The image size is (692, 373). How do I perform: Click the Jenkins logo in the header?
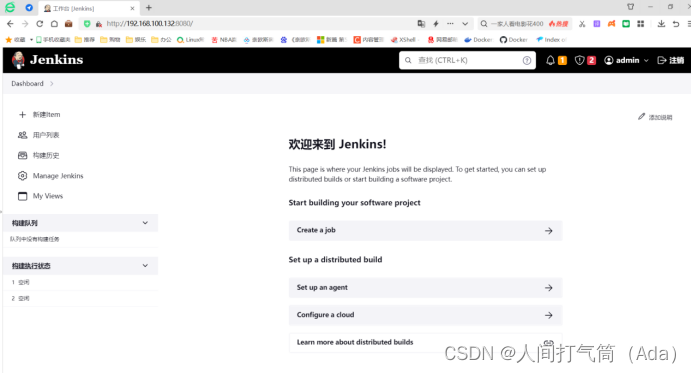click(x=48, y=60)
